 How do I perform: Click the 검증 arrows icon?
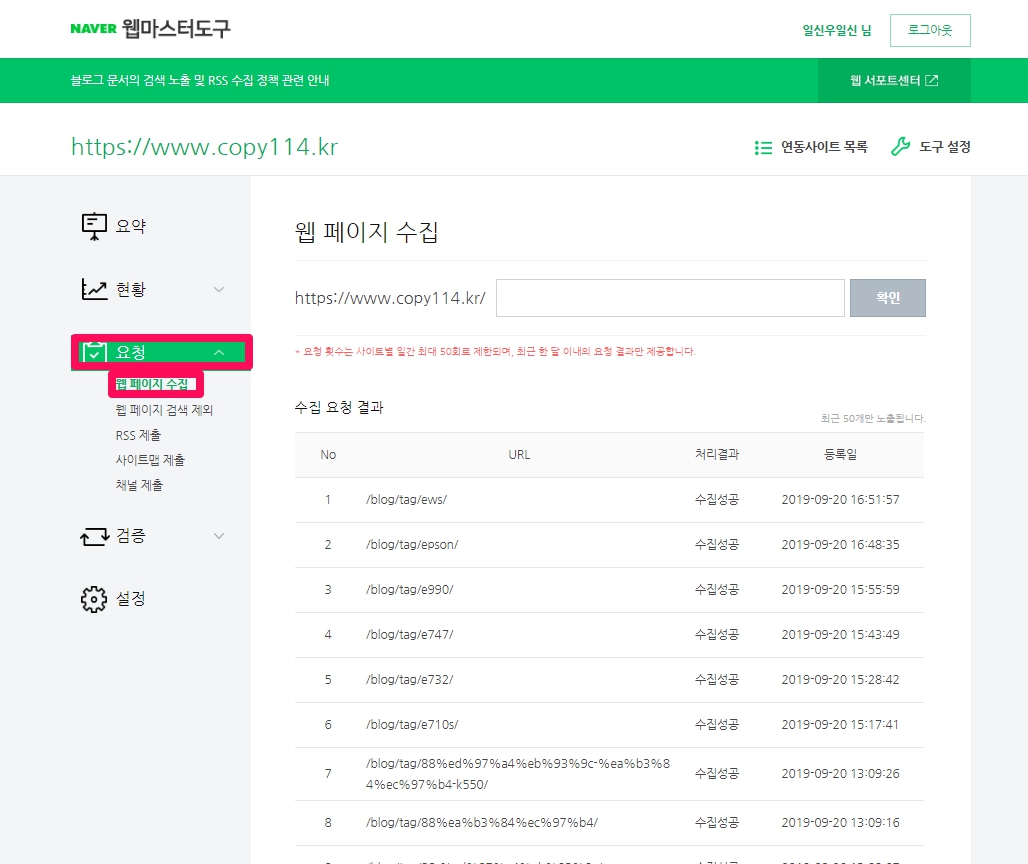coord(94,537)
